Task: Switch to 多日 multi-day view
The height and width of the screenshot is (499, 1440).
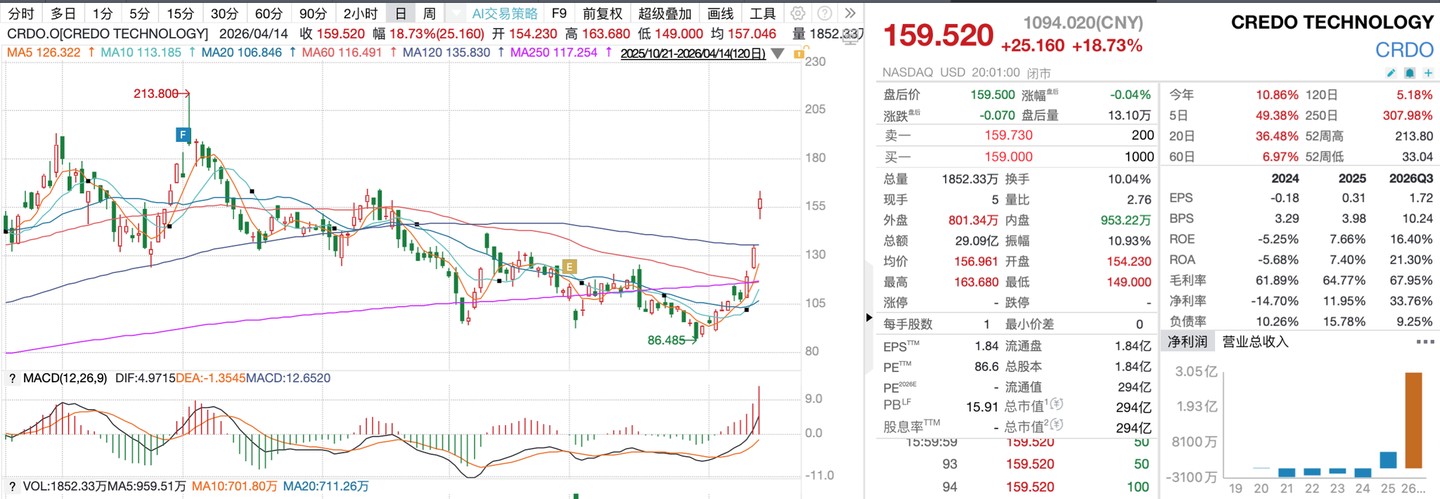Action: [x=63, y=14]
